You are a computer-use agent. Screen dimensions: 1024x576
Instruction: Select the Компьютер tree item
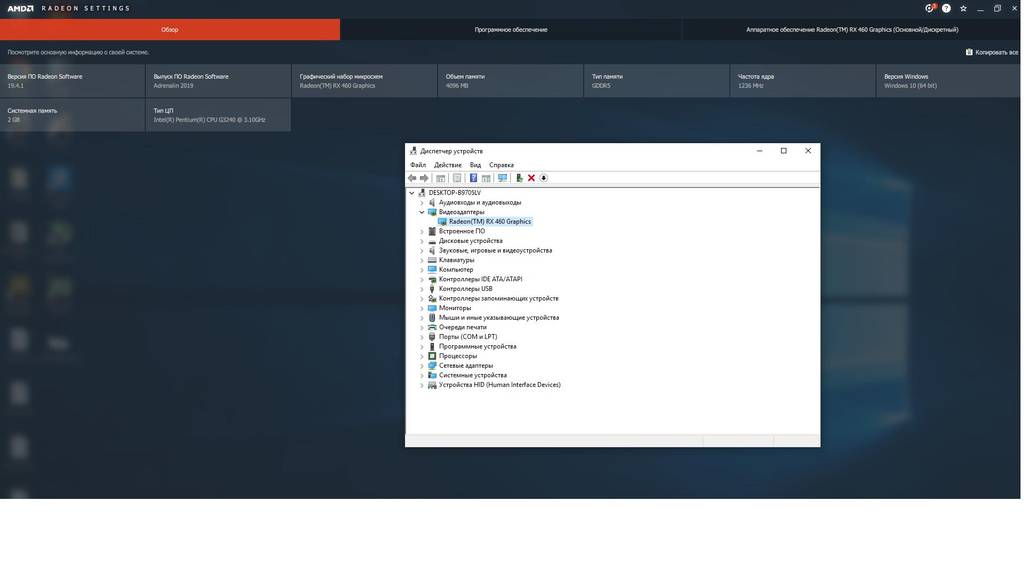tap(456, 270)
